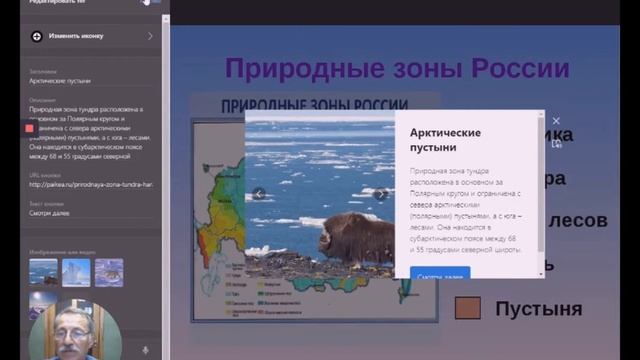Click the blue Смотри далее button in popup

pos(440,273)
